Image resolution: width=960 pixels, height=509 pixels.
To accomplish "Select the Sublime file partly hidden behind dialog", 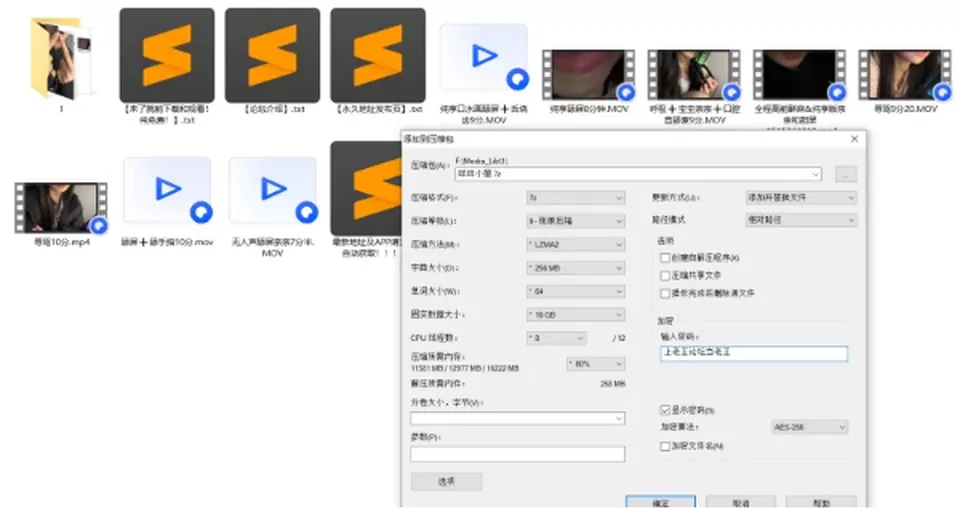I will tap(366, 188).
